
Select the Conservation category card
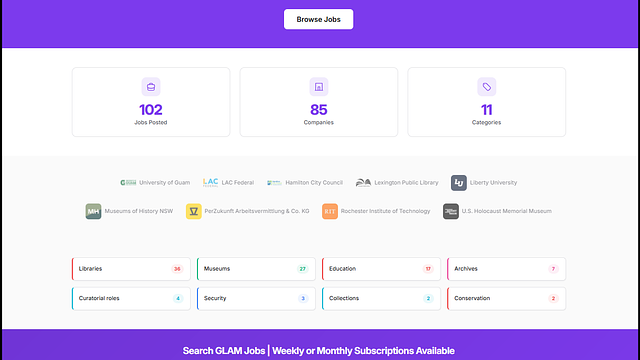pyautogui.click(x=507, y=298)
